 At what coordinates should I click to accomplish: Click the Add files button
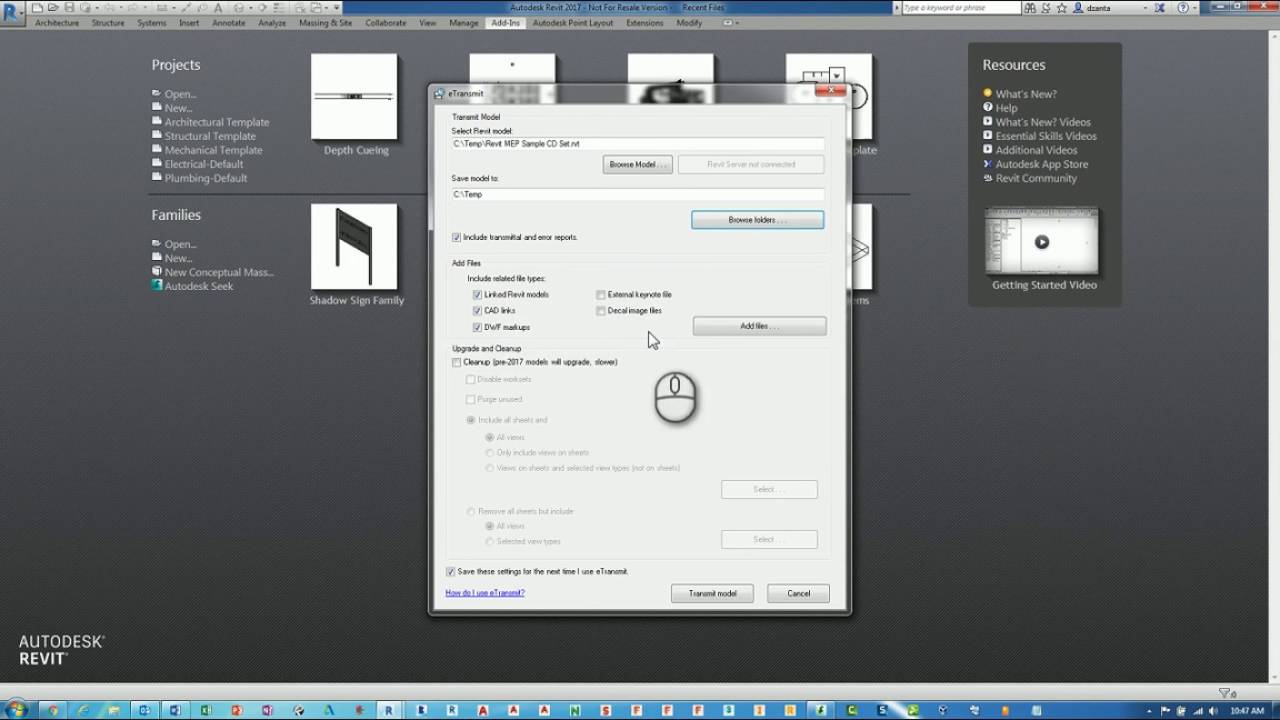point(760,326)
